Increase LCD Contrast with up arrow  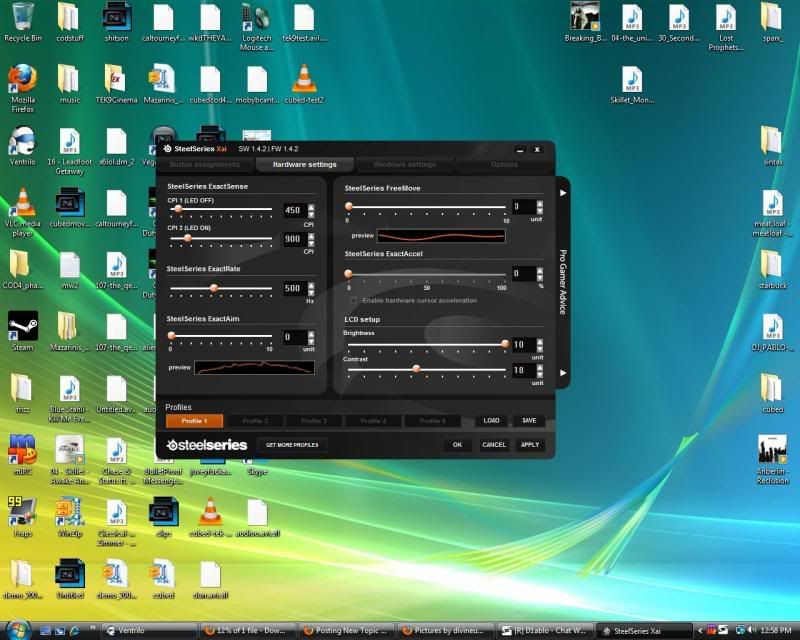click(540, 367)
